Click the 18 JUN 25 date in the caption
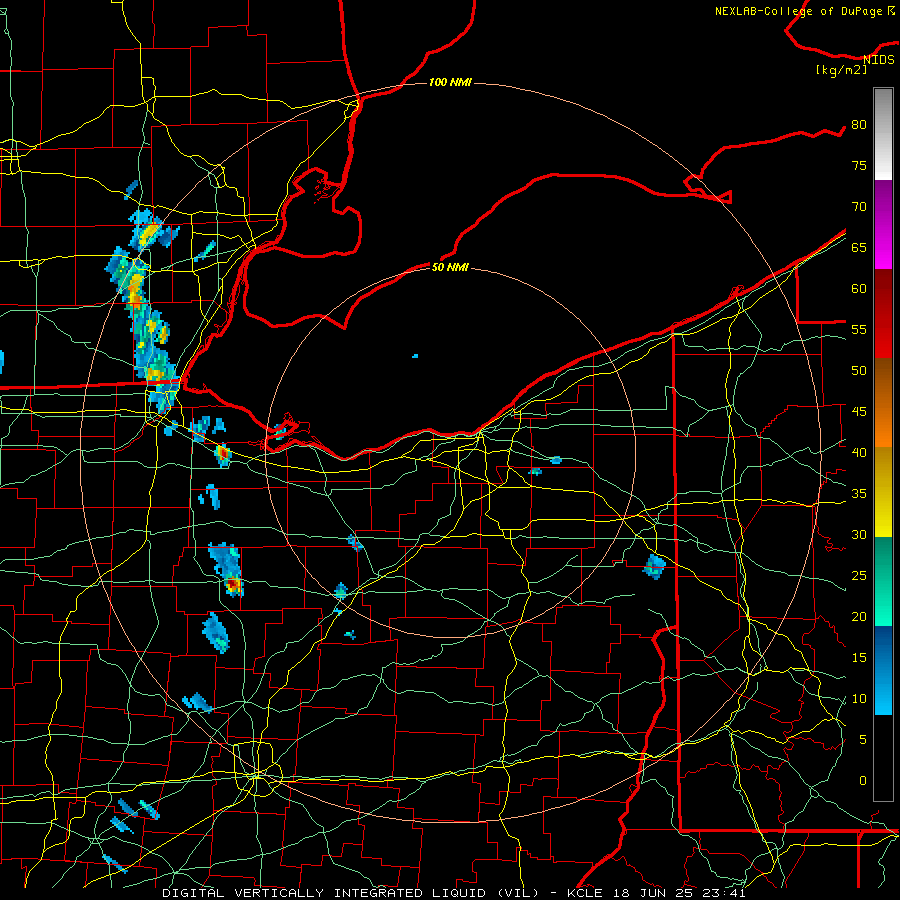Image resolution: width=900 pixels, height=900 pixels. pyautogui.click(x=655, y=893)
